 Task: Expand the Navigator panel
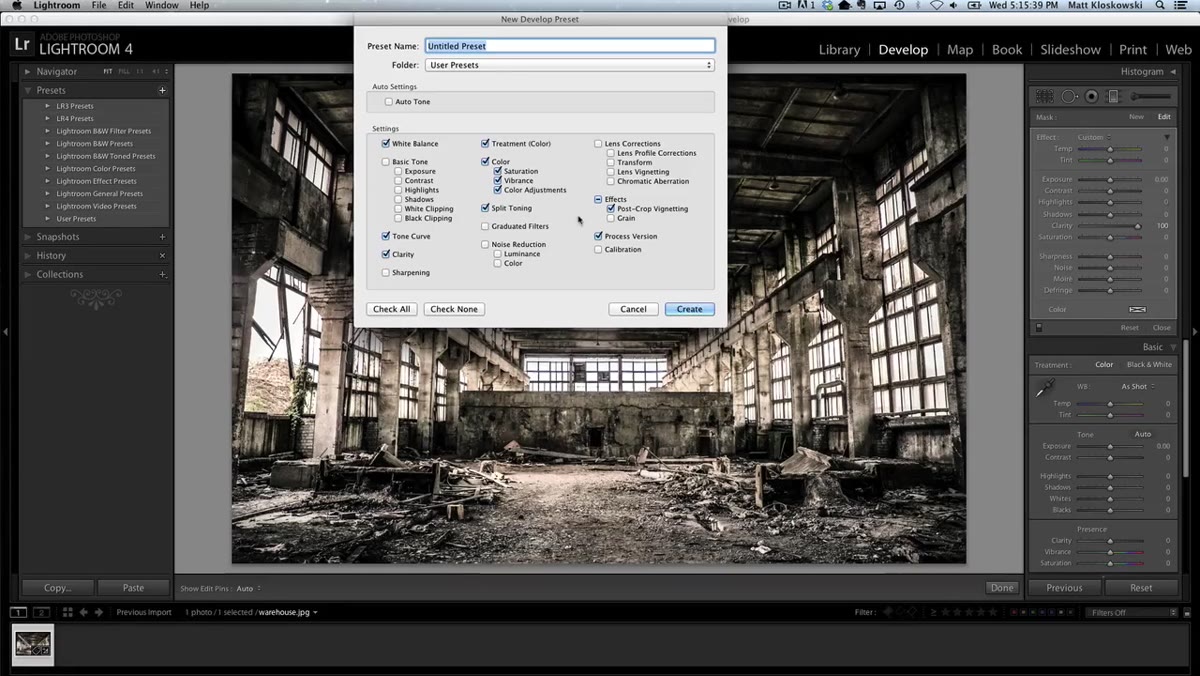(28, 72)
